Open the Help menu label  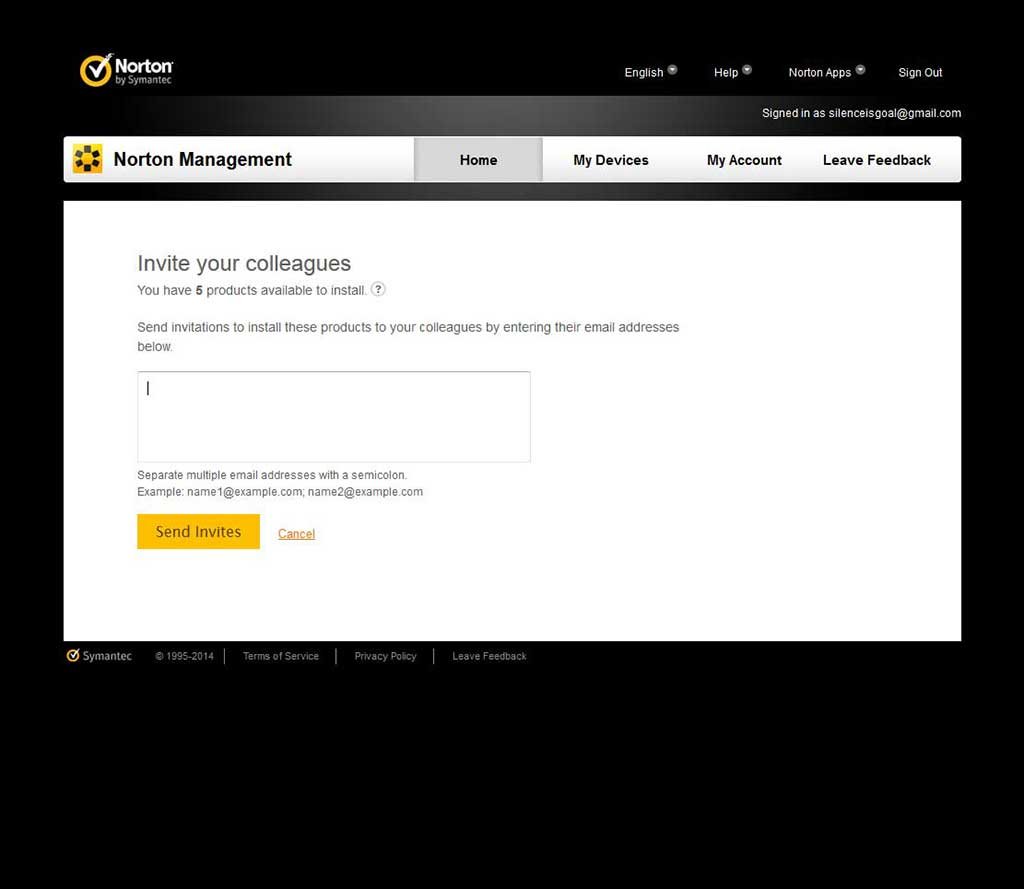(x=726, y=73)
